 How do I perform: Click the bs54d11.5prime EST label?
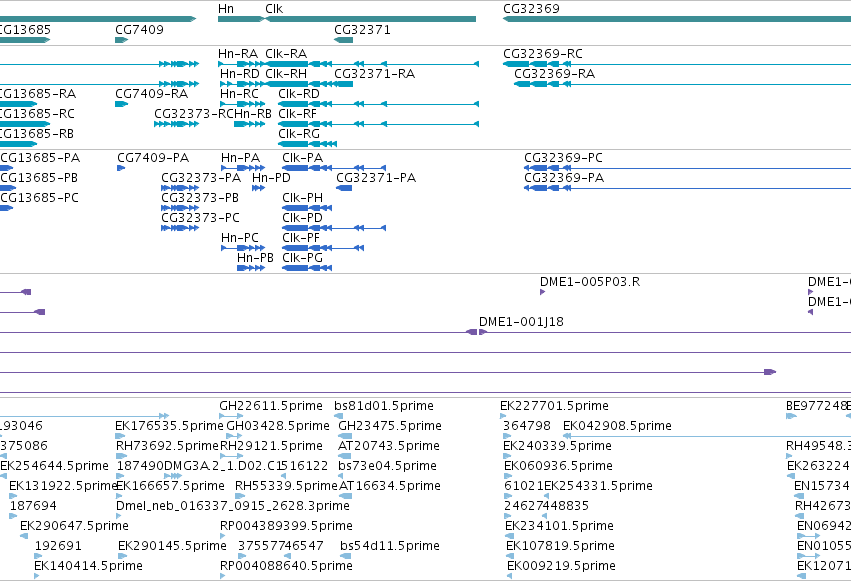[x=390, y=547]
